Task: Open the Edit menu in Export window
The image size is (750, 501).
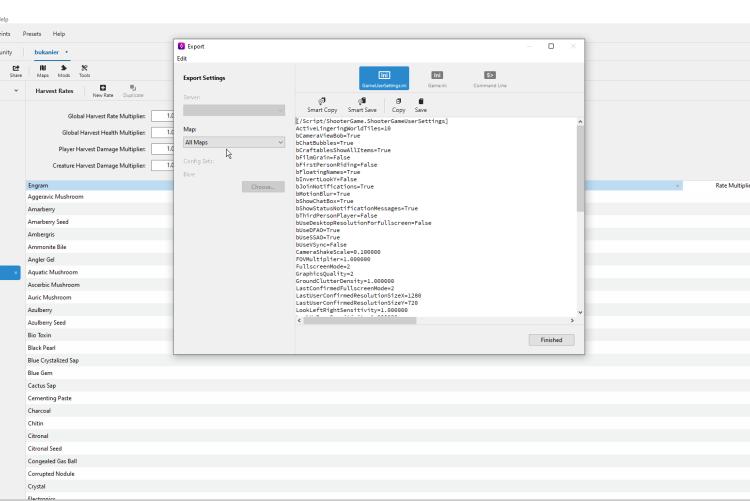Action: pos(182,58)
